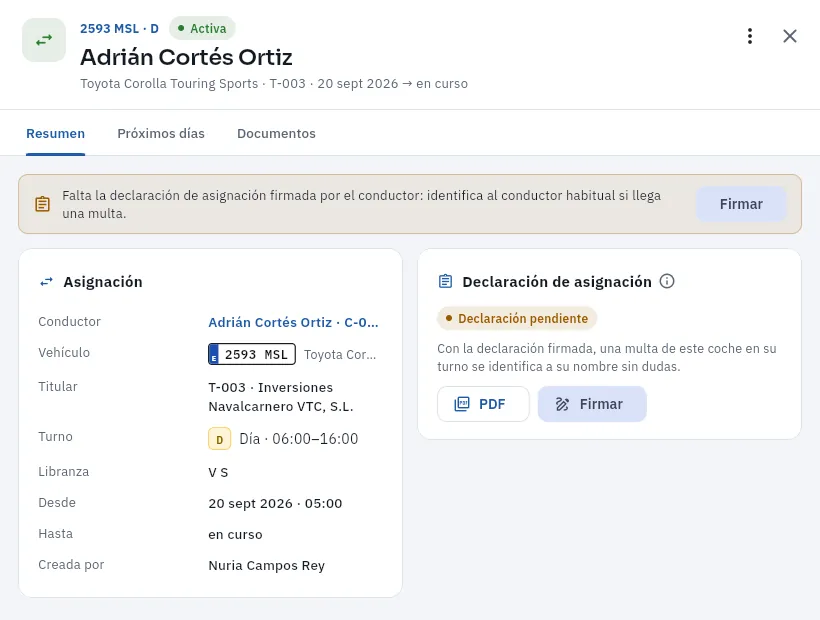Screen dimensions: 820x620
Task: Click the Vehículo field label
Action: (64, 352)
